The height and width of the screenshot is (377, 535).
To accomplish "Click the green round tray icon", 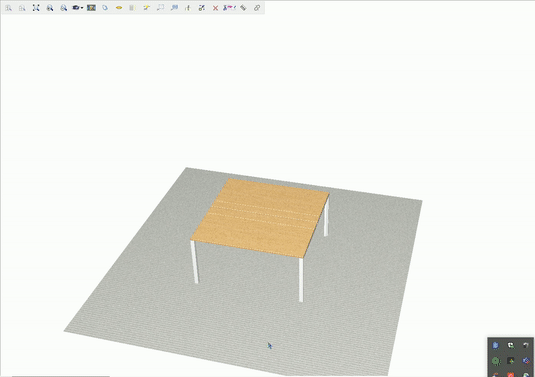I will [x=496, y=361].
